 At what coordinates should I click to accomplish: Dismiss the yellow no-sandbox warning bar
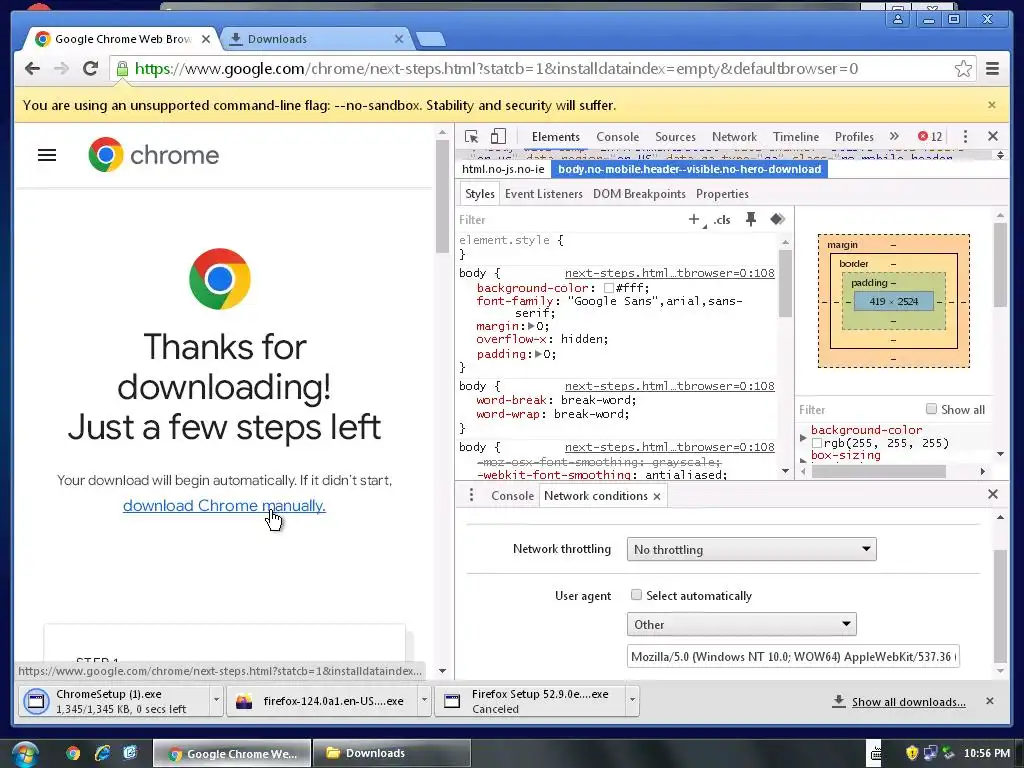pos(992,105)
